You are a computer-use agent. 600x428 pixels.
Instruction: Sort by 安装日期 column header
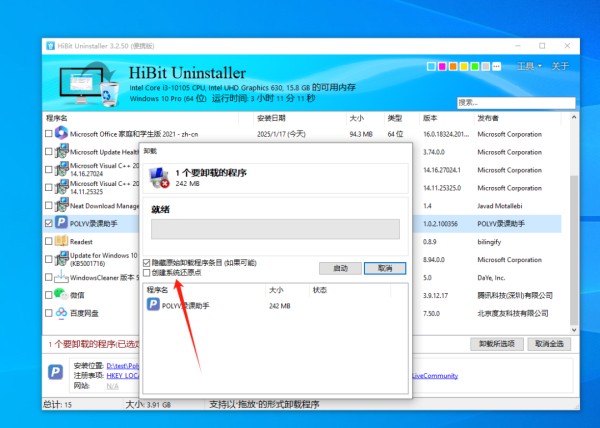pos(271,118)
